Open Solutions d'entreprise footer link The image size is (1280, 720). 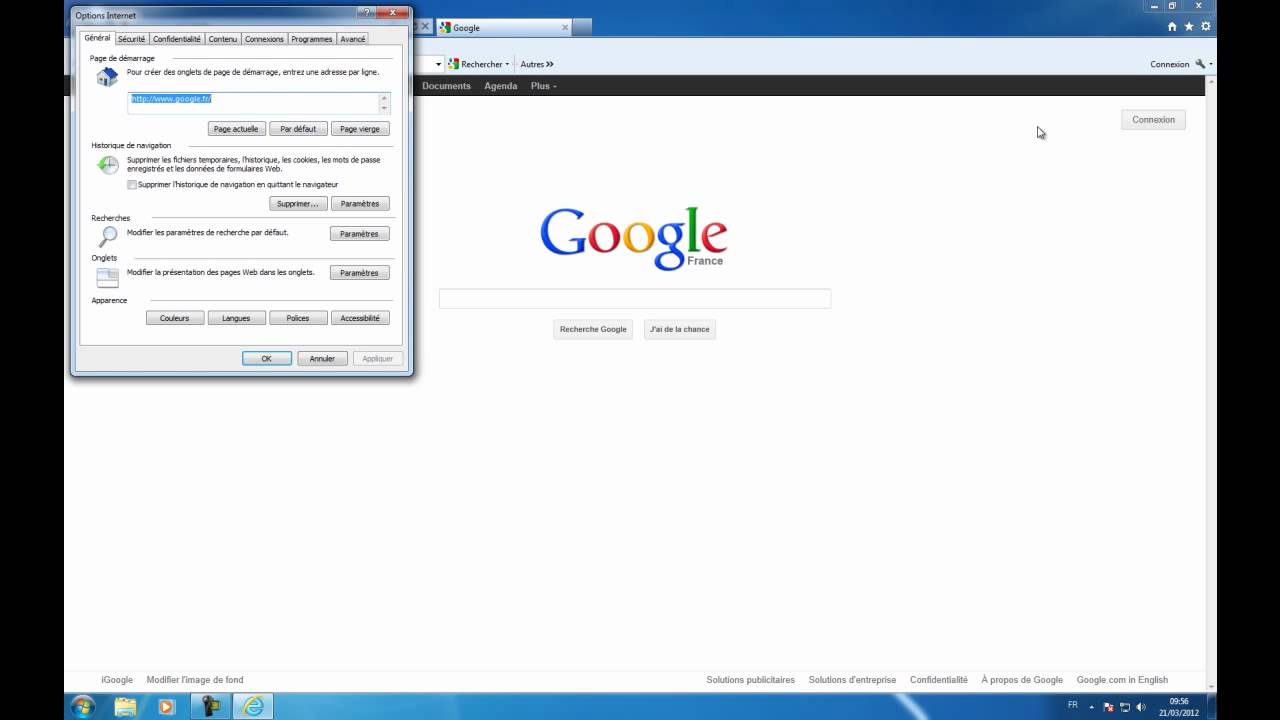[x=853, y=680]
